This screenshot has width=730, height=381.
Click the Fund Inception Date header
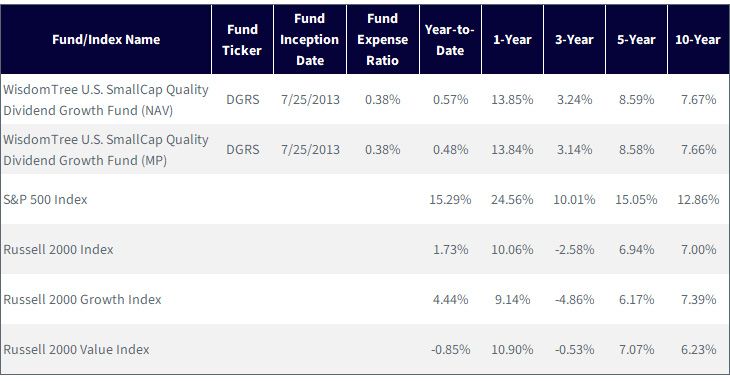[x=310, y=40]
